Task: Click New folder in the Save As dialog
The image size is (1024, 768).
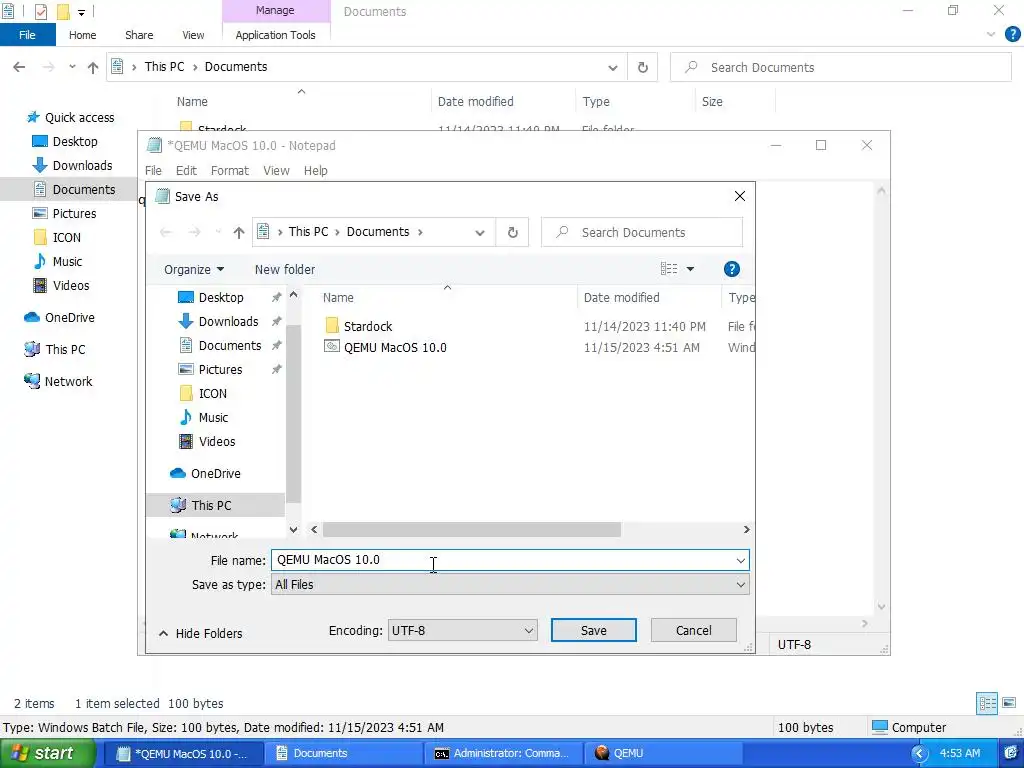Action: click(x=285, y=270)
